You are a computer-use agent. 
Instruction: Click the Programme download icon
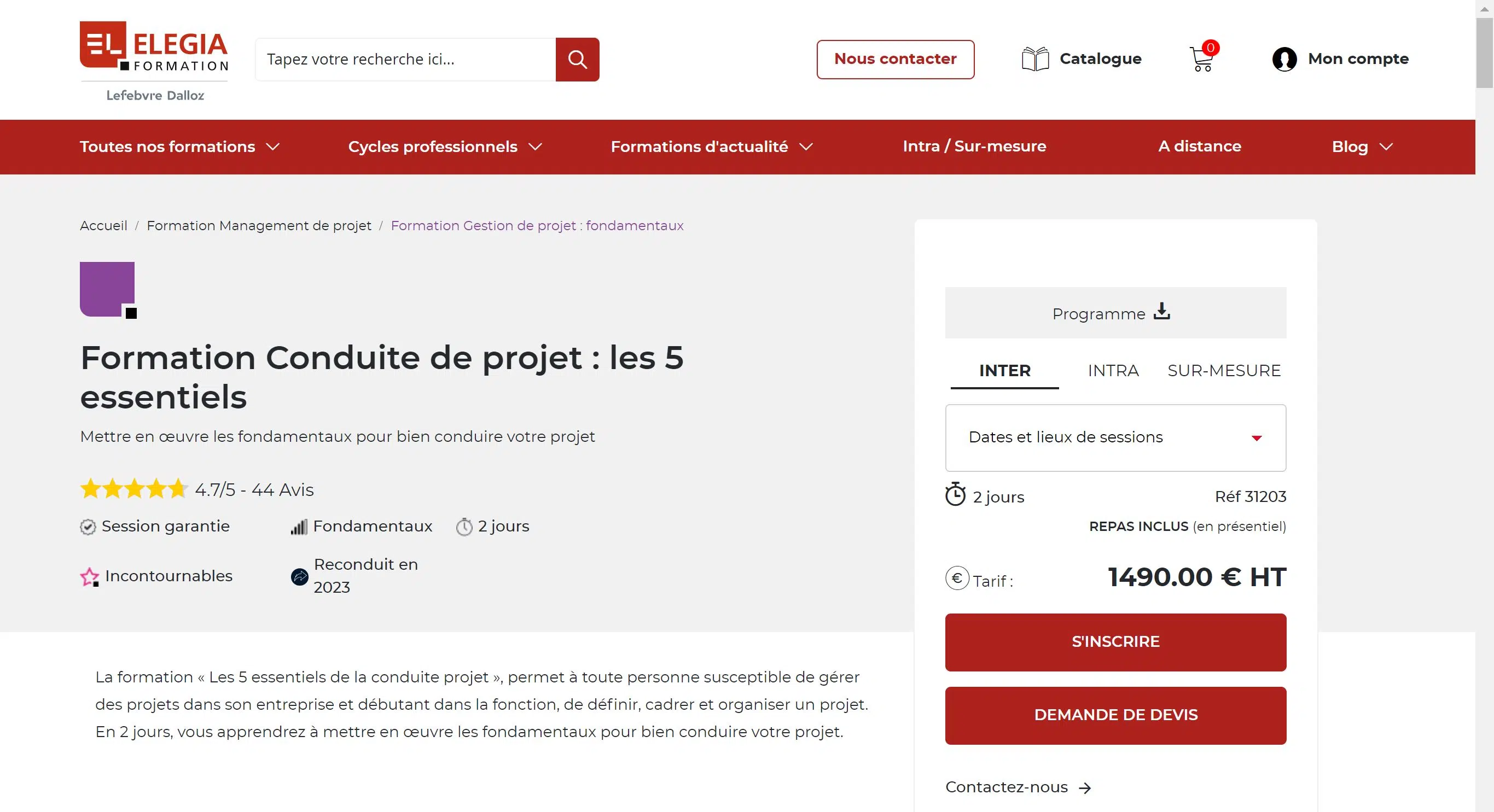click(1162, 312)
